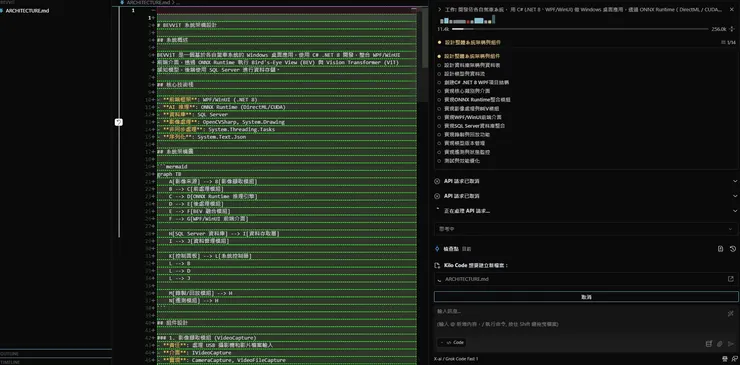Click the round diff marker in the editor gutter
Screen dimensions: 740x365
click(x=119, y=122)
